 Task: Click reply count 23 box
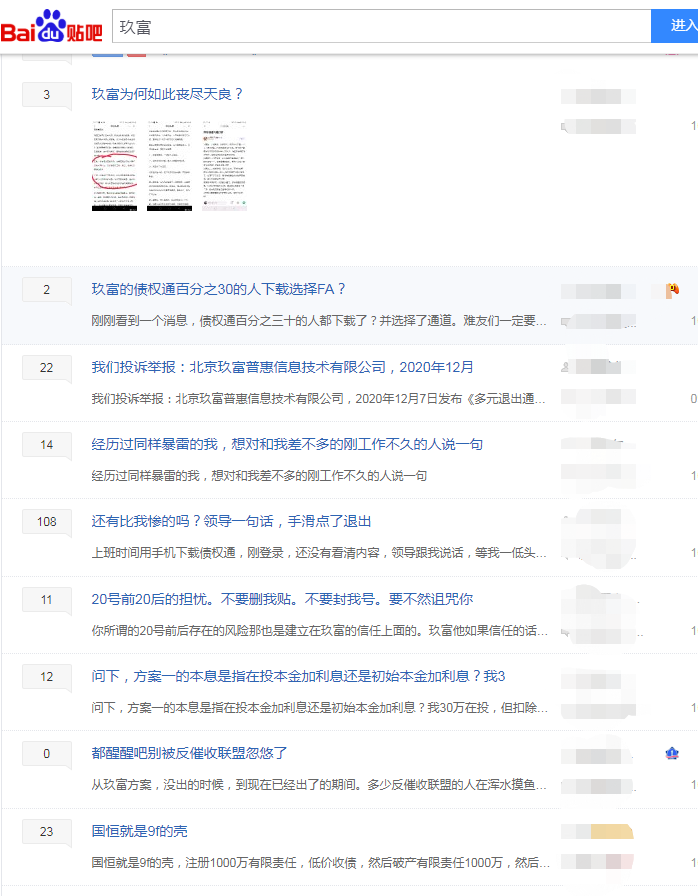click(x=47, y=831)
